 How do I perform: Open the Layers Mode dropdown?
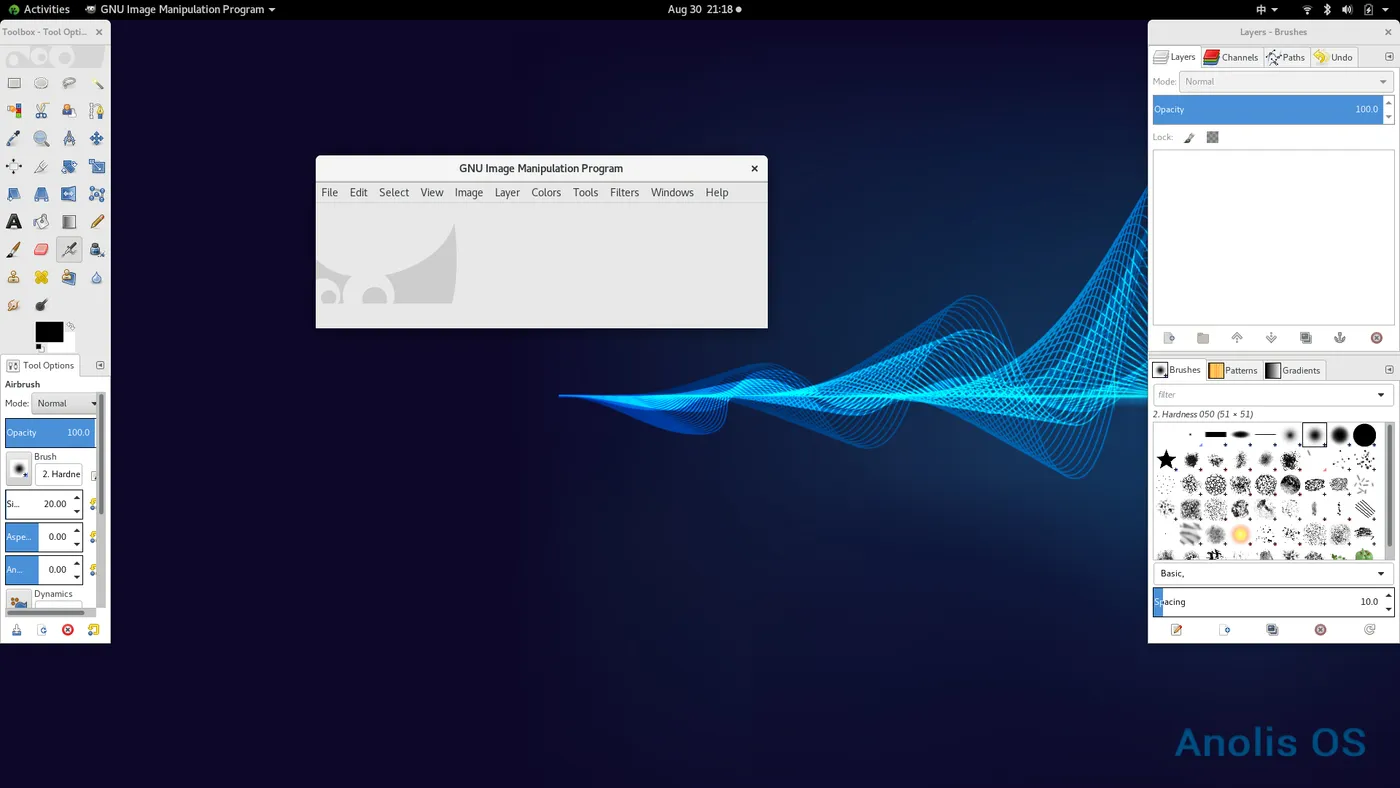(1286, 82)
